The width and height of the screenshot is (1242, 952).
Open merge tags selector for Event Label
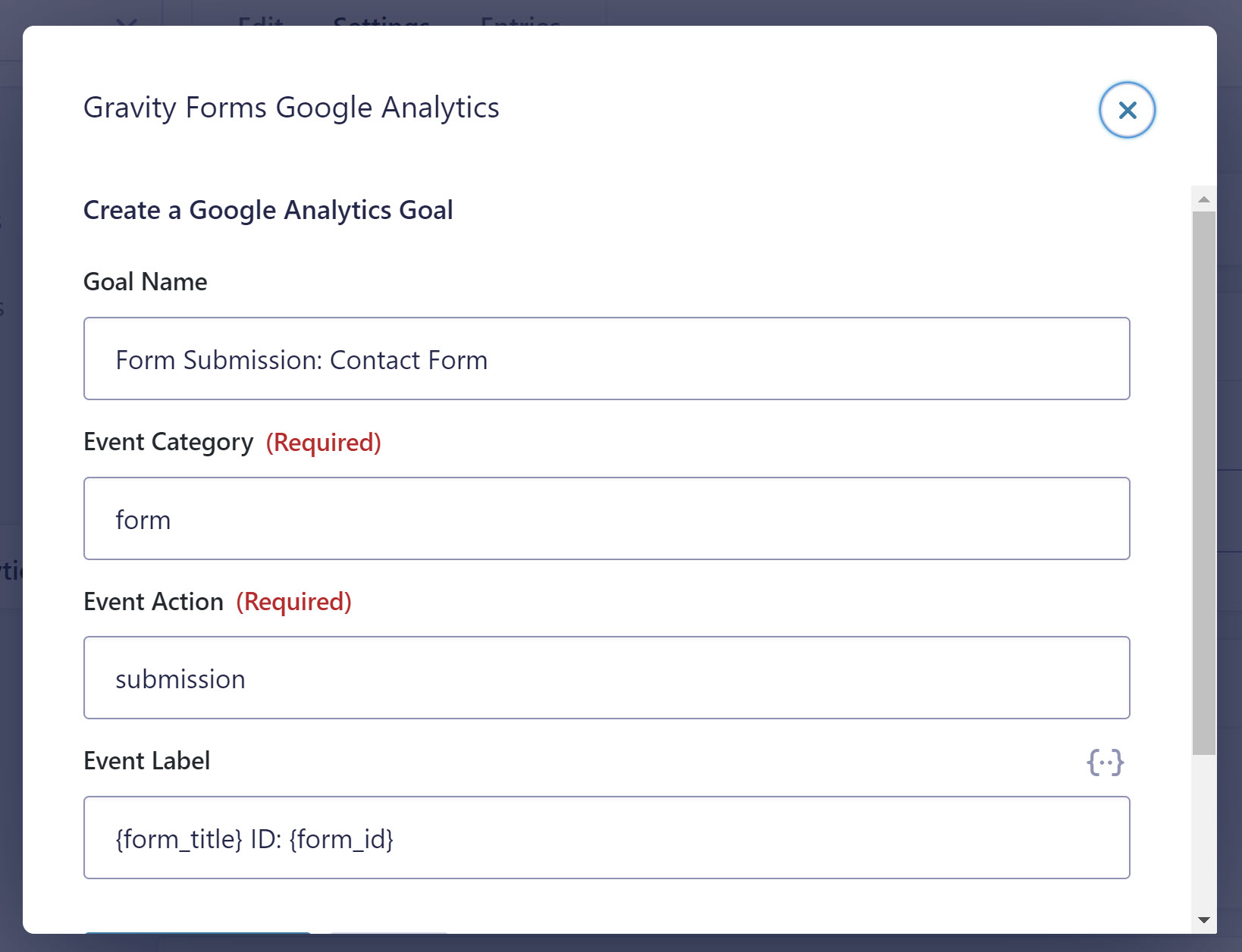tap(1105, 762)
